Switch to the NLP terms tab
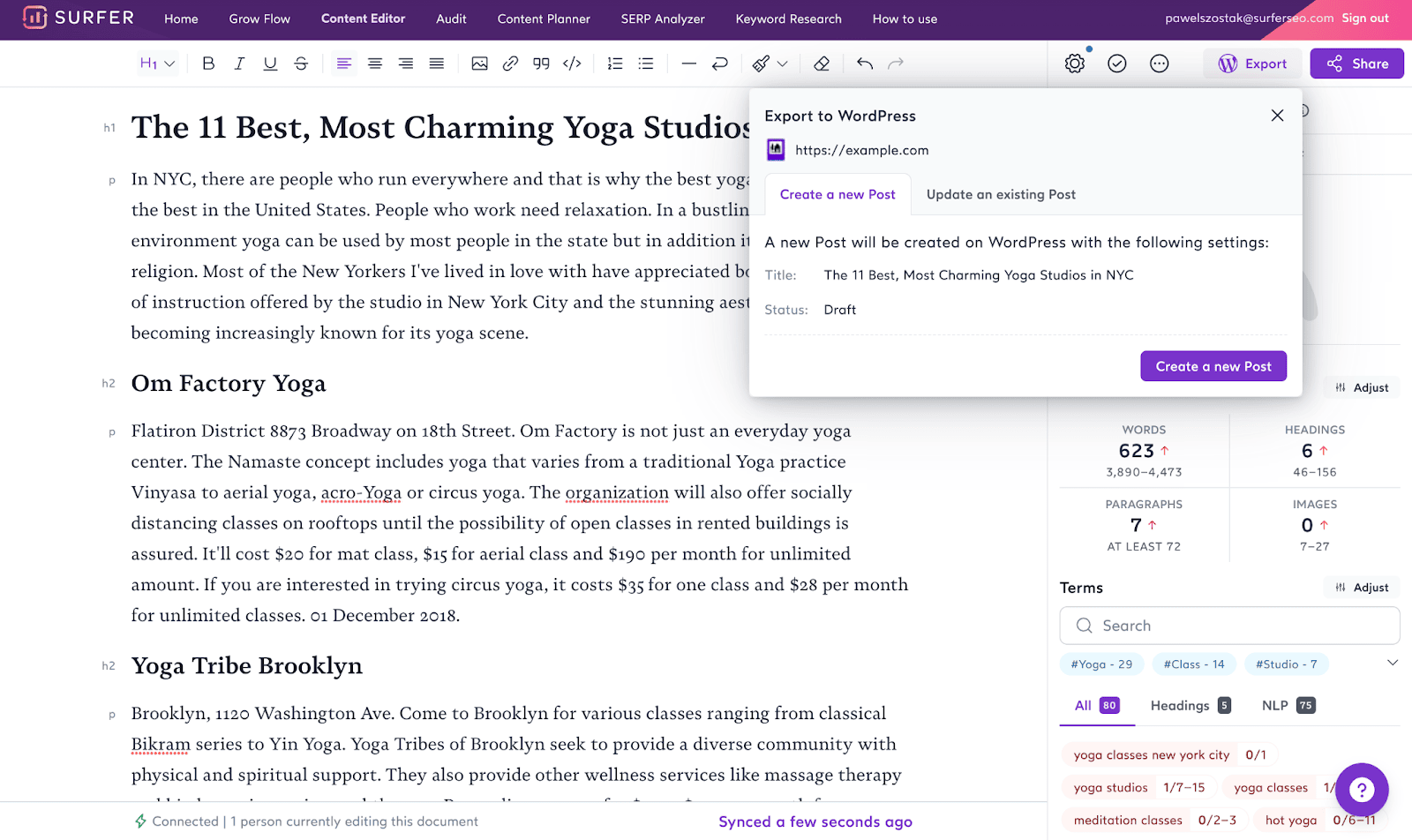Viewport: 1412px width, 840px height. (1288, 705)
